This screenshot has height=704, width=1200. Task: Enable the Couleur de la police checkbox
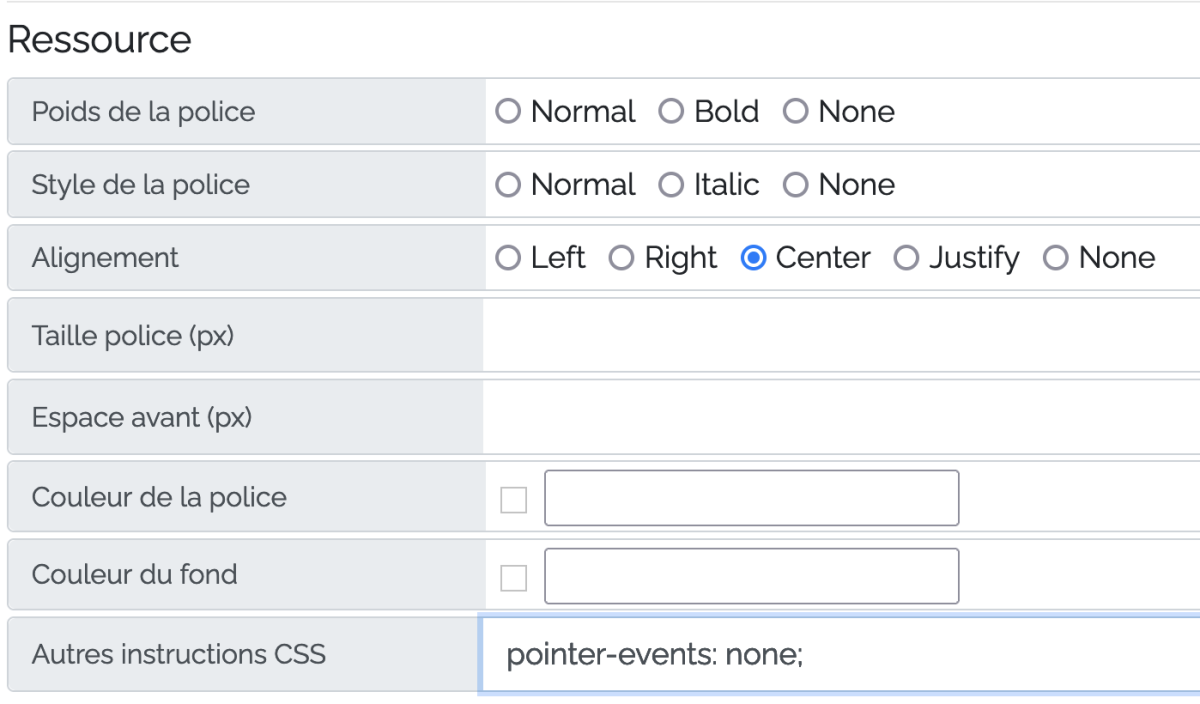[513, 499]
